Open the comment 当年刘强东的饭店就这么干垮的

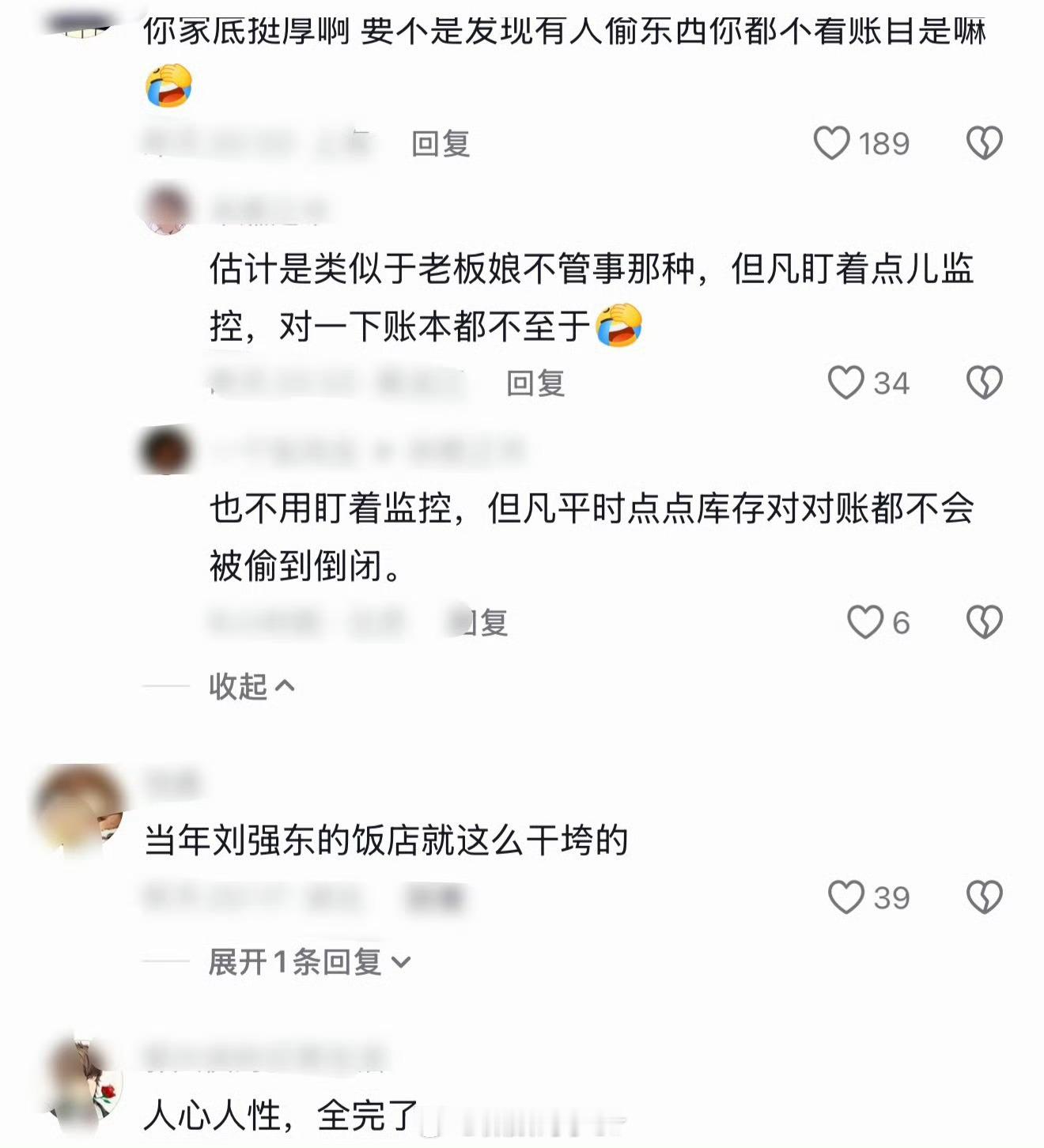point(386,840)
